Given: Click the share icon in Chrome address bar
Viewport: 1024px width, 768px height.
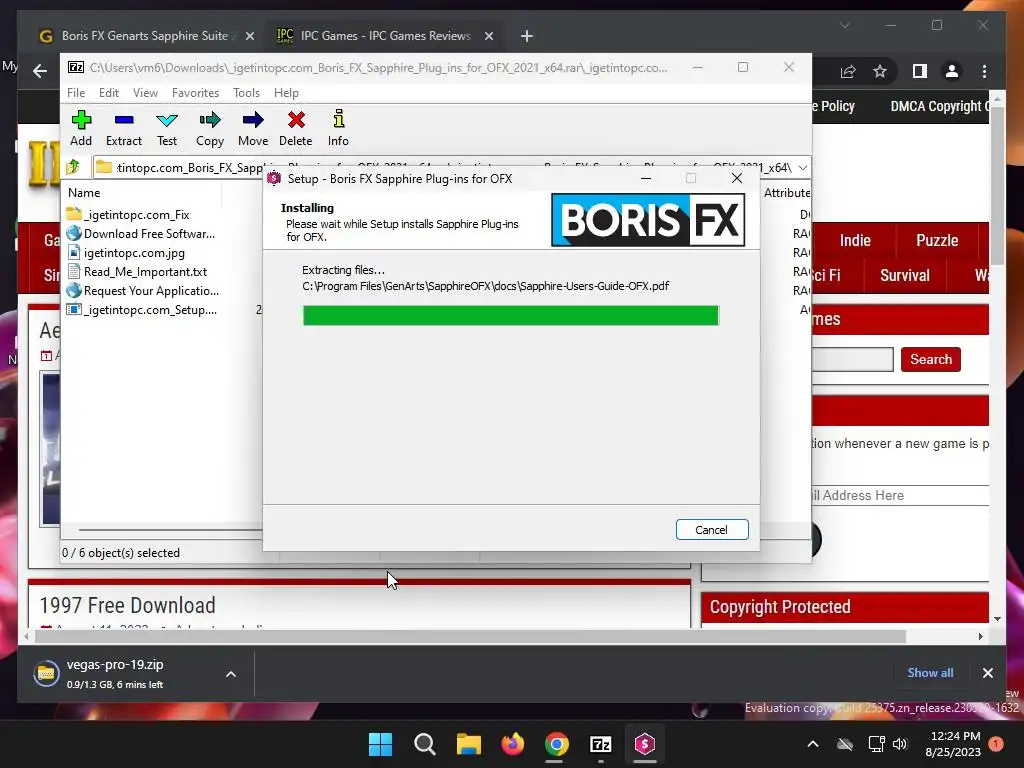Looking at the screenshot, I should coord(848,71).
